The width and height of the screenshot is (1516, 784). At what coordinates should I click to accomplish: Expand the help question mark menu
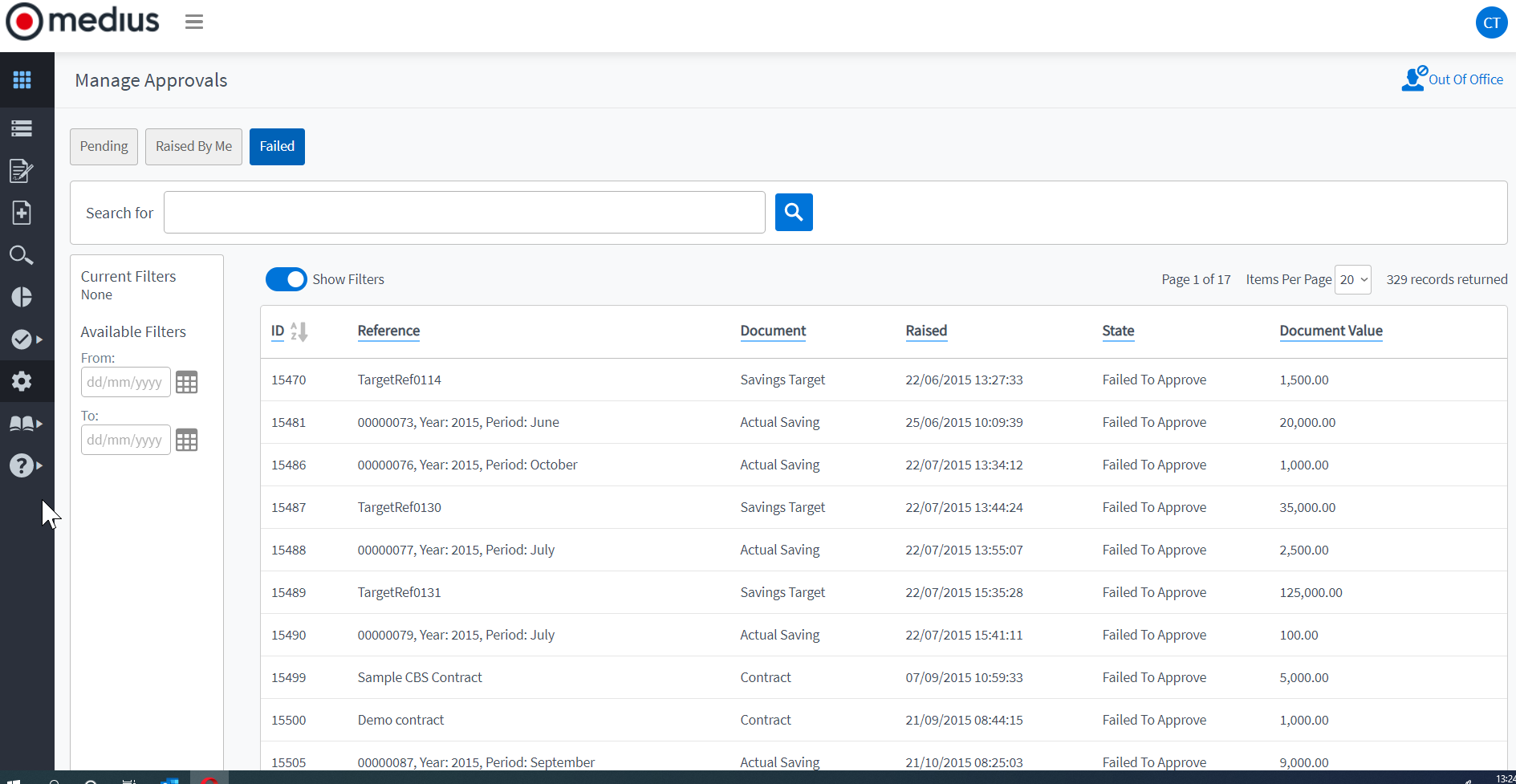pos(26,465)
